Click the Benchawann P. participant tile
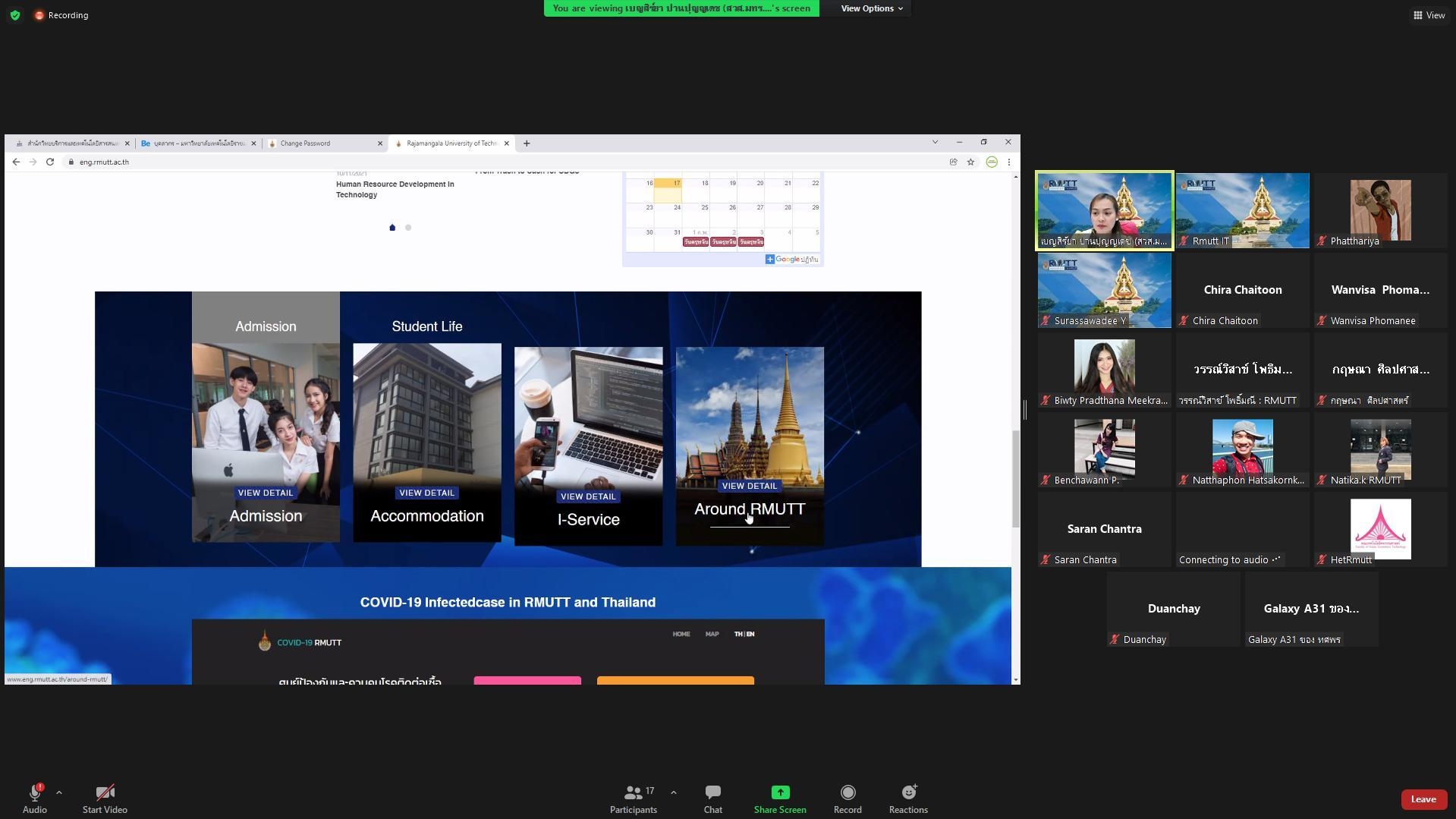The image size is (1456, 819). click(x=1104, y=449)
